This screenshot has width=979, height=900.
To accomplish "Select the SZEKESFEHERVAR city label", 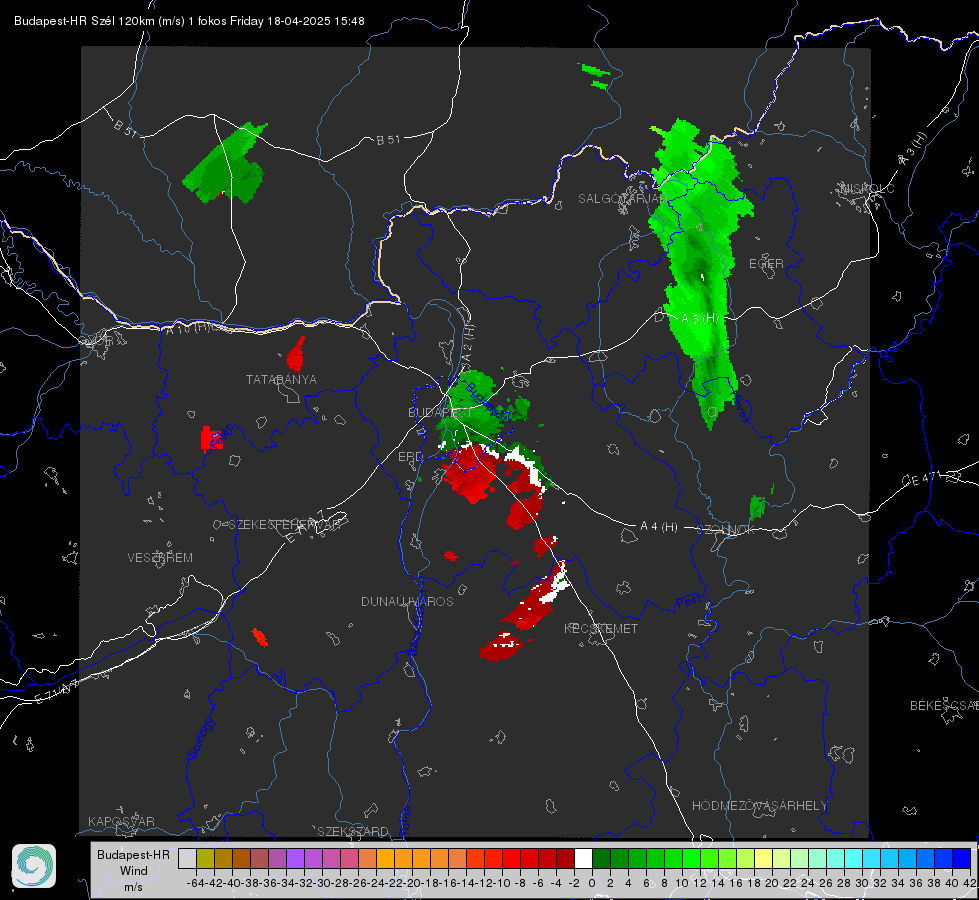I will point(284,524).
